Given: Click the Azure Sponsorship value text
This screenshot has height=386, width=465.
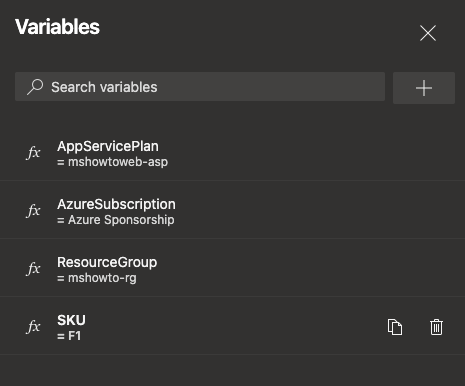Looking at the screenshot, I should pyautogui.click(x=121, y=220).
